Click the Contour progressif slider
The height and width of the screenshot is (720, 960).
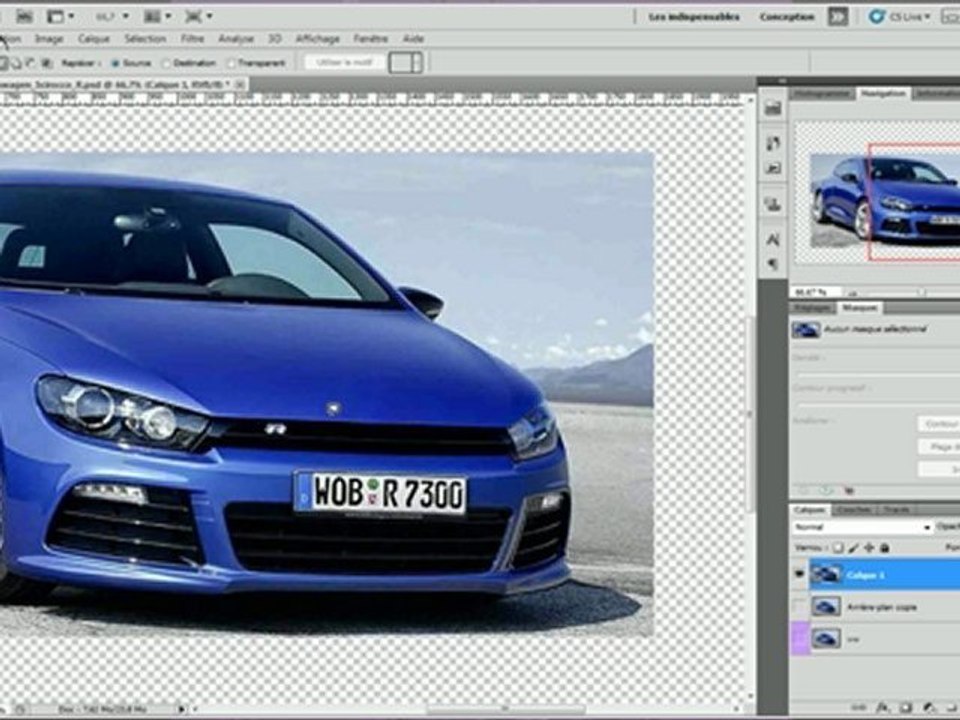pyautogui.click(x=879, y=404)
